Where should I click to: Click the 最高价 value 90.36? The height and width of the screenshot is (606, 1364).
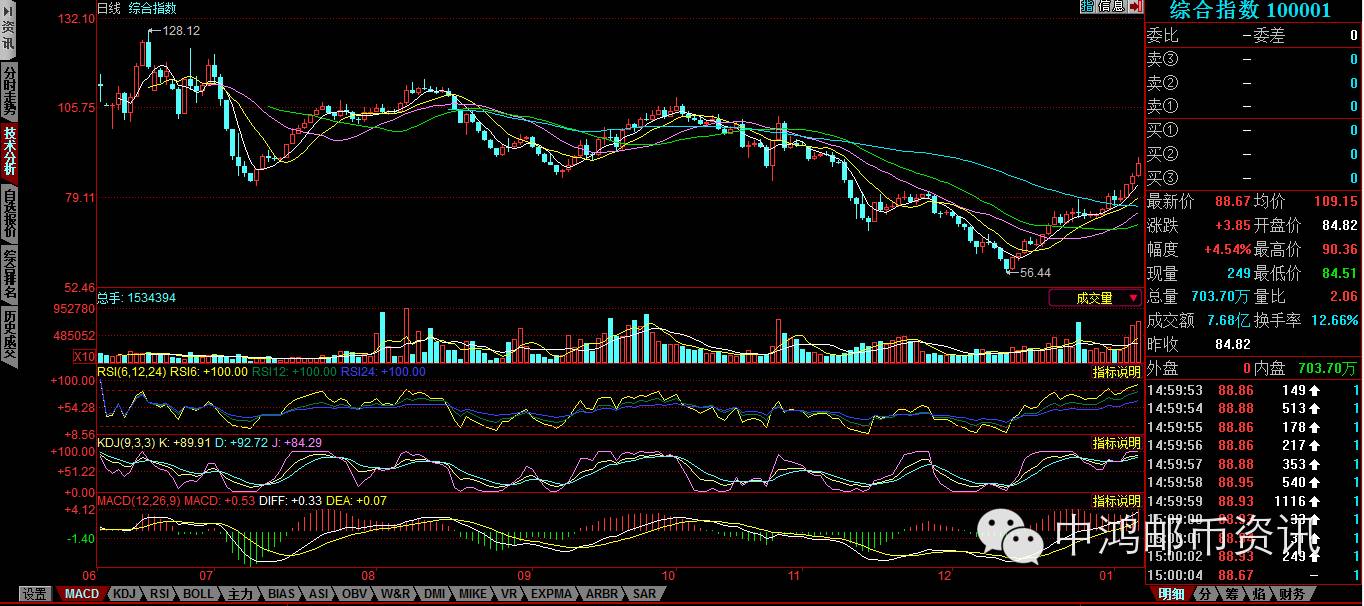(1339, 249)
